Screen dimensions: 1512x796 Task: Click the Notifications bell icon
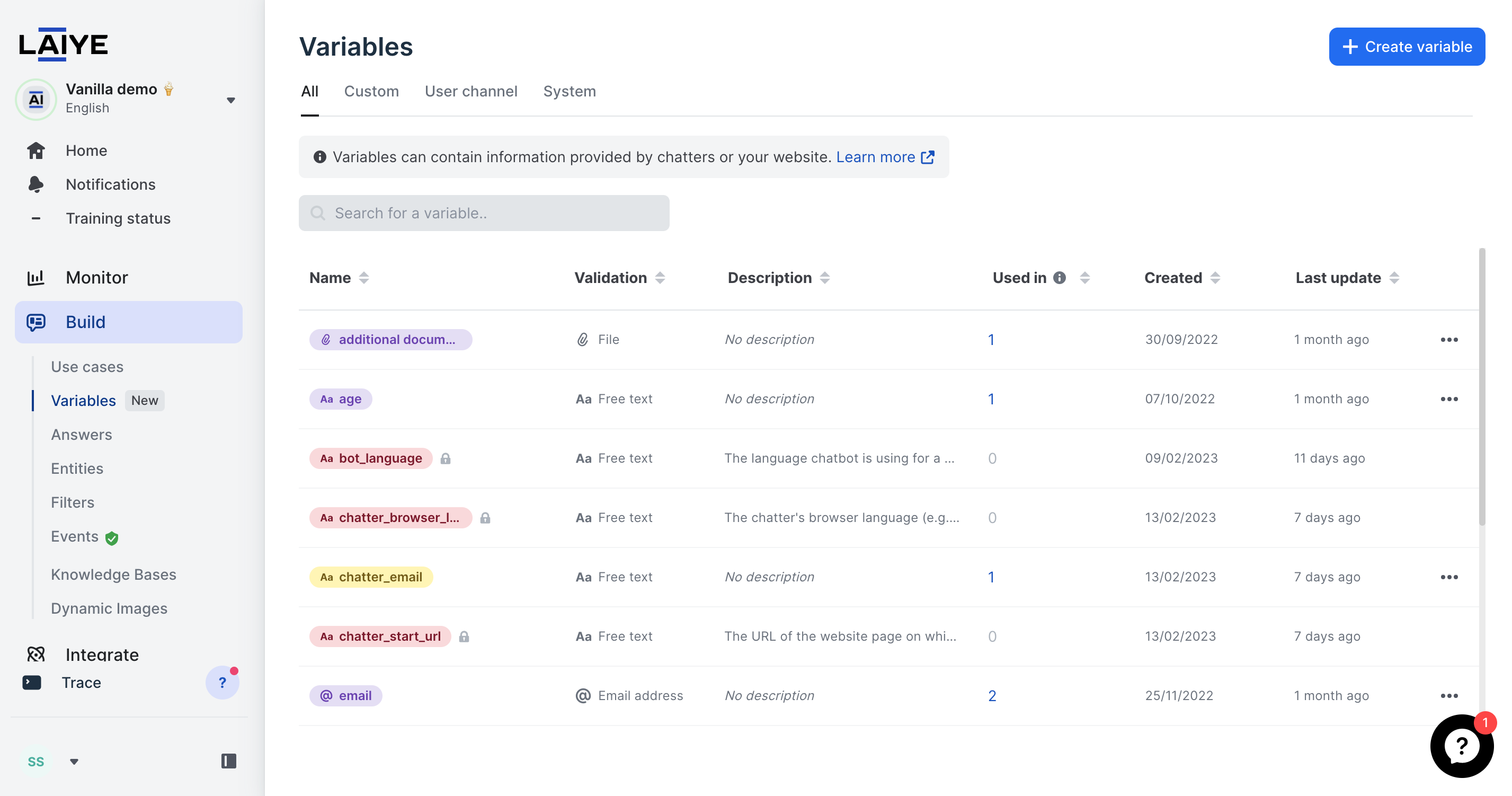coord(36,184)
